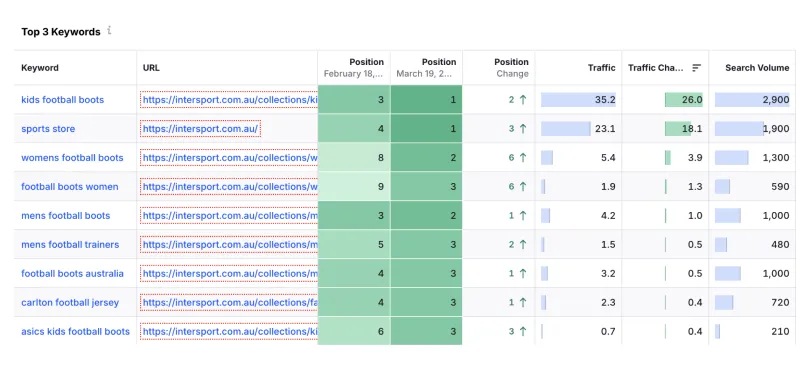Click search volume 2,900
The height and width of the screenshot is (370, 810).
[x=776, y=100]
